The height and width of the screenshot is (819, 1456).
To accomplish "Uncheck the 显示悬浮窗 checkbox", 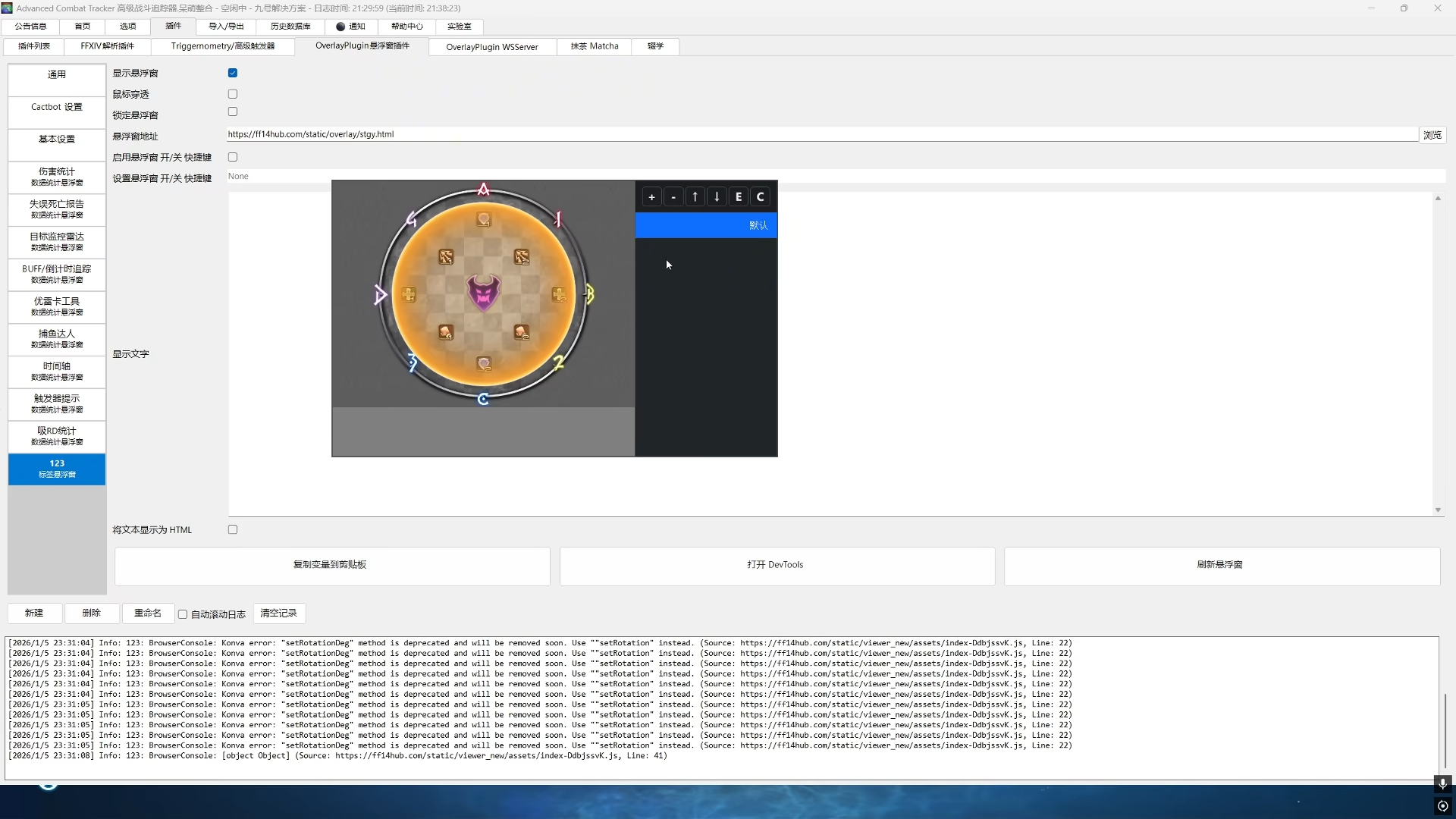I will (233, 73).
